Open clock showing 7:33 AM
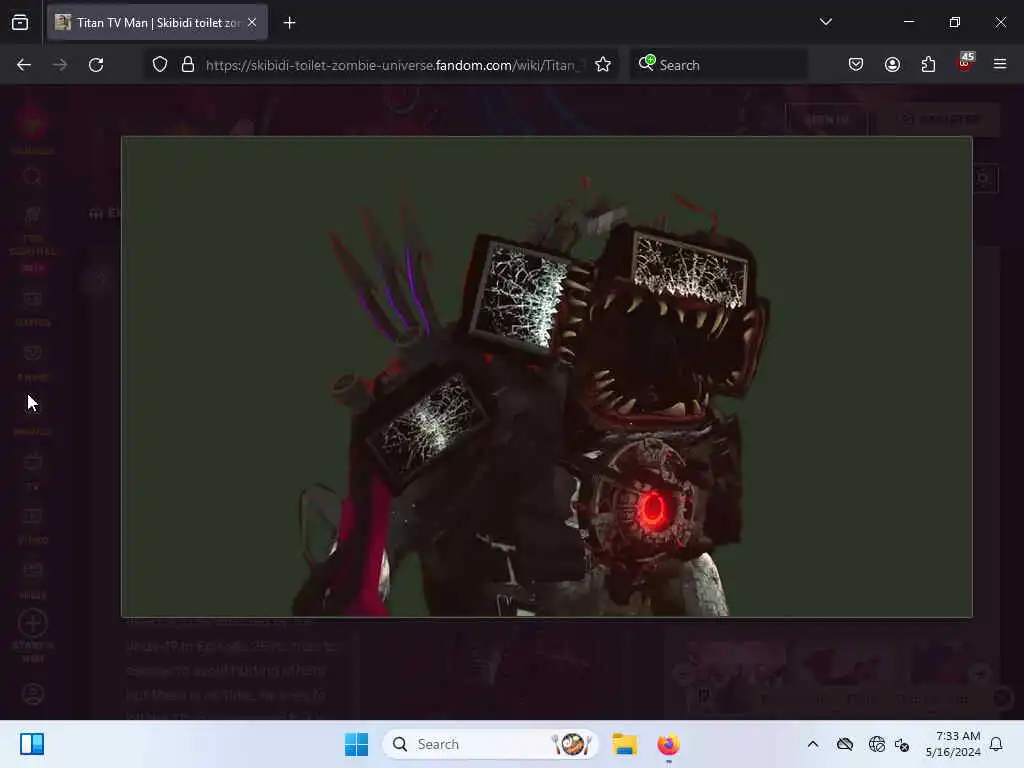Viewport: 1024px width, 768px height. (x=953, y=744)
